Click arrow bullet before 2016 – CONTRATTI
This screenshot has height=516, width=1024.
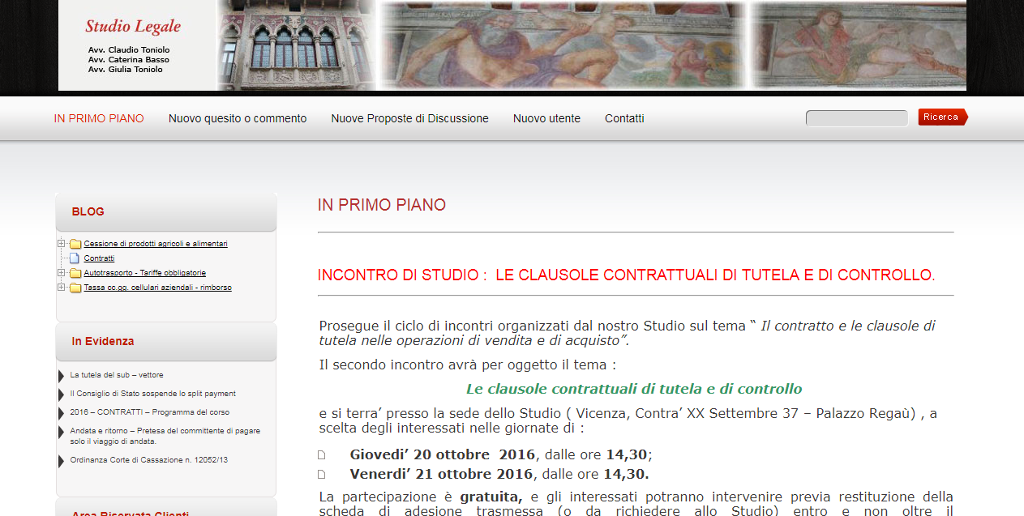61,413
